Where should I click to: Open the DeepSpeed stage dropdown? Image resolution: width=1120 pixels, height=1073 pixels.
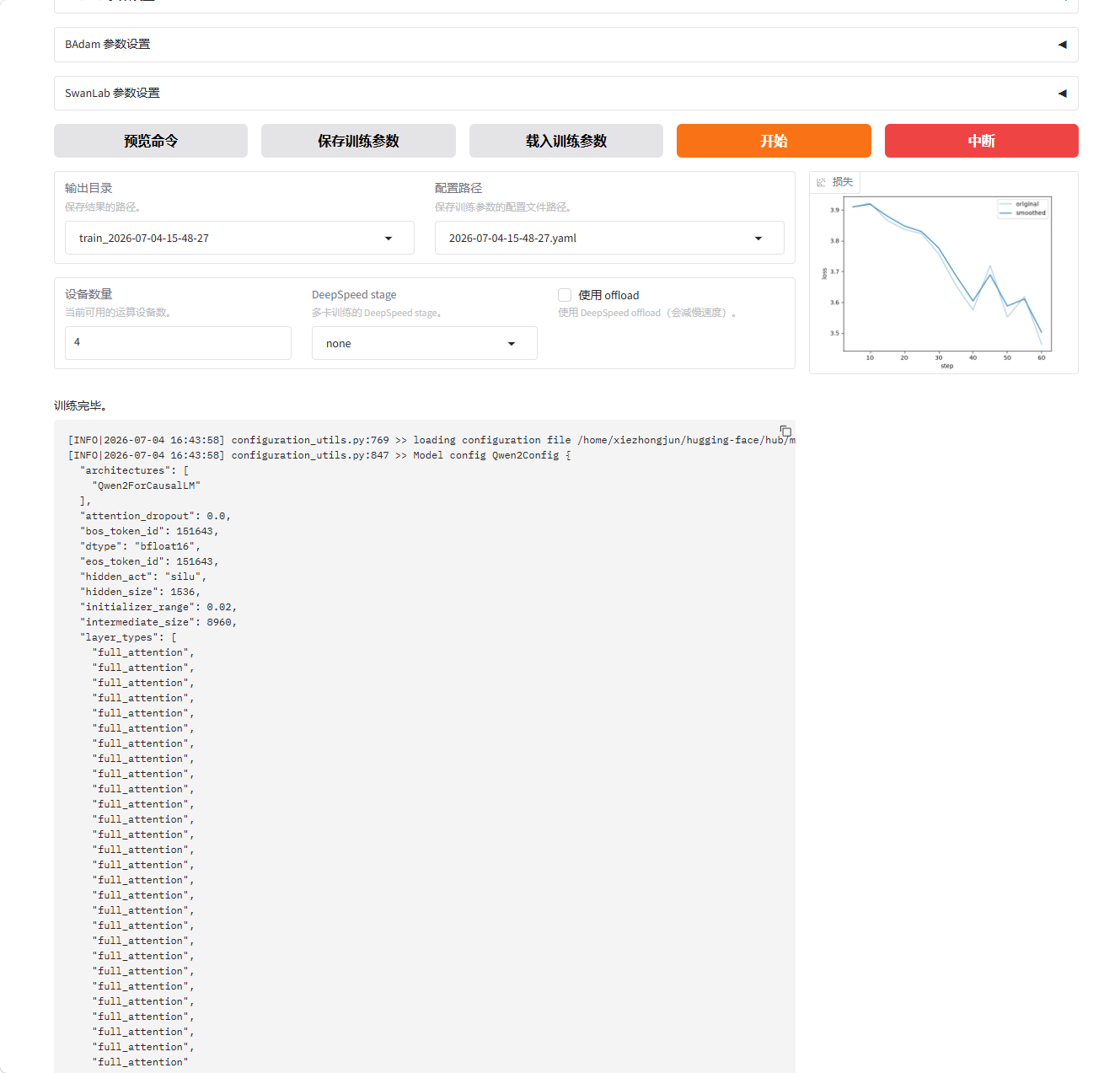tap(425, 343)
